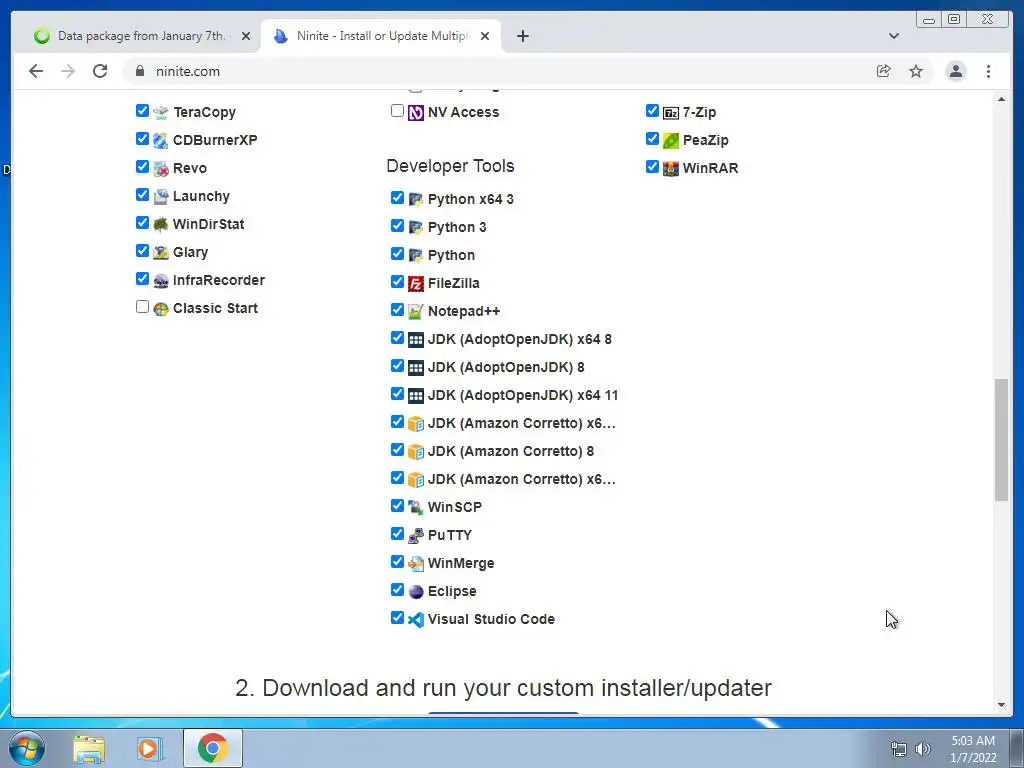Click the Classic Start shell icon
Viewport: 1024px width, 768px height.
point(161,309)
